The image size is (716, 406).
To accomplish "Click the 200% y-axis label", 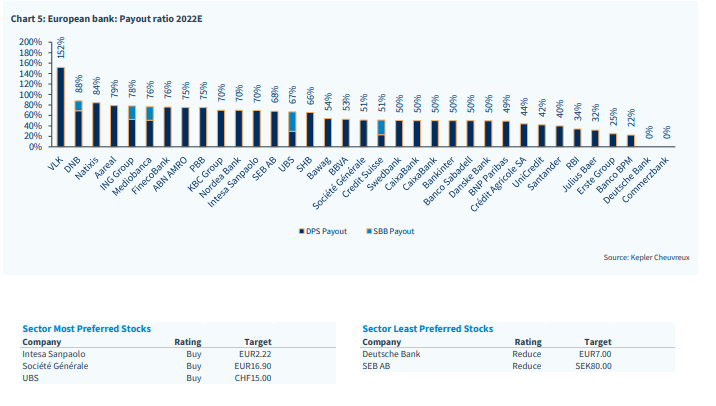I will (x=30, y=42).
